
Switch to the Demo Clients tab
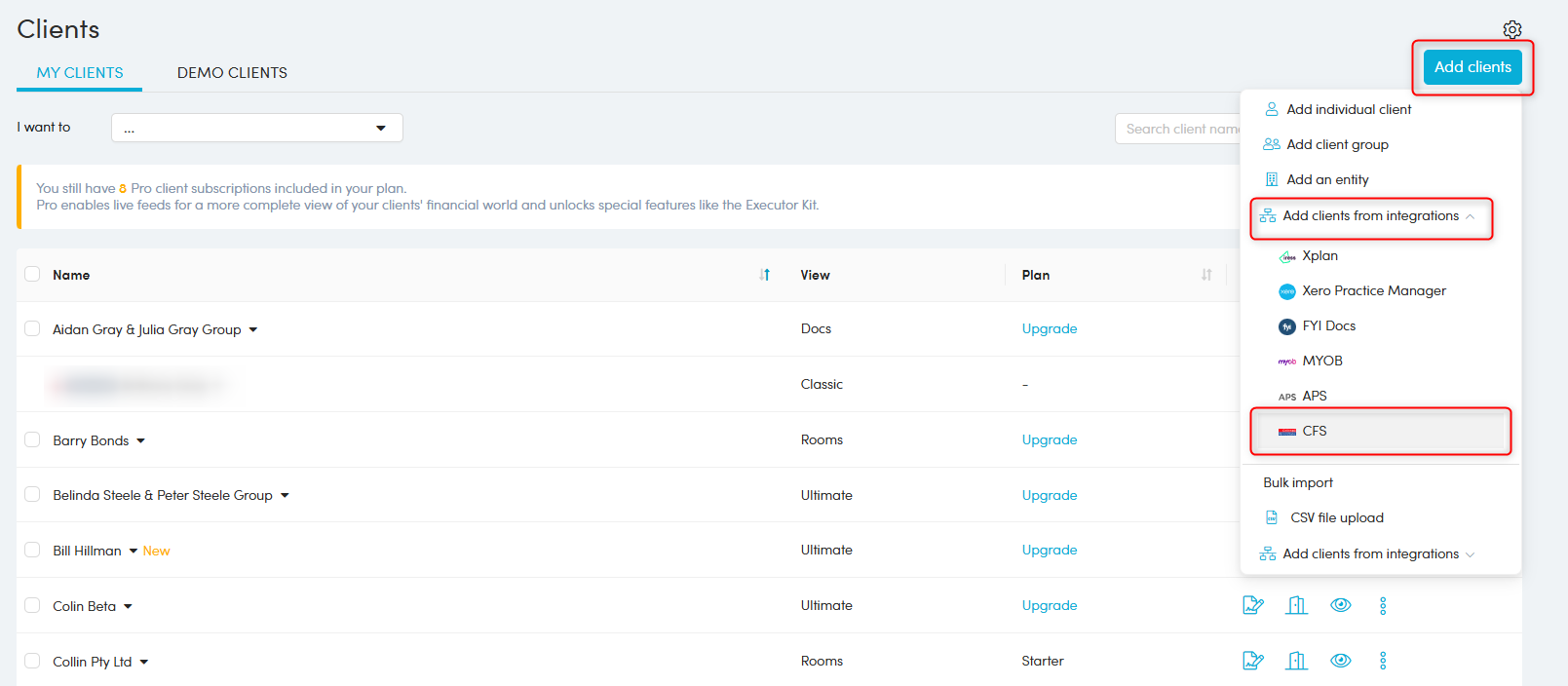tap(232, 73)
